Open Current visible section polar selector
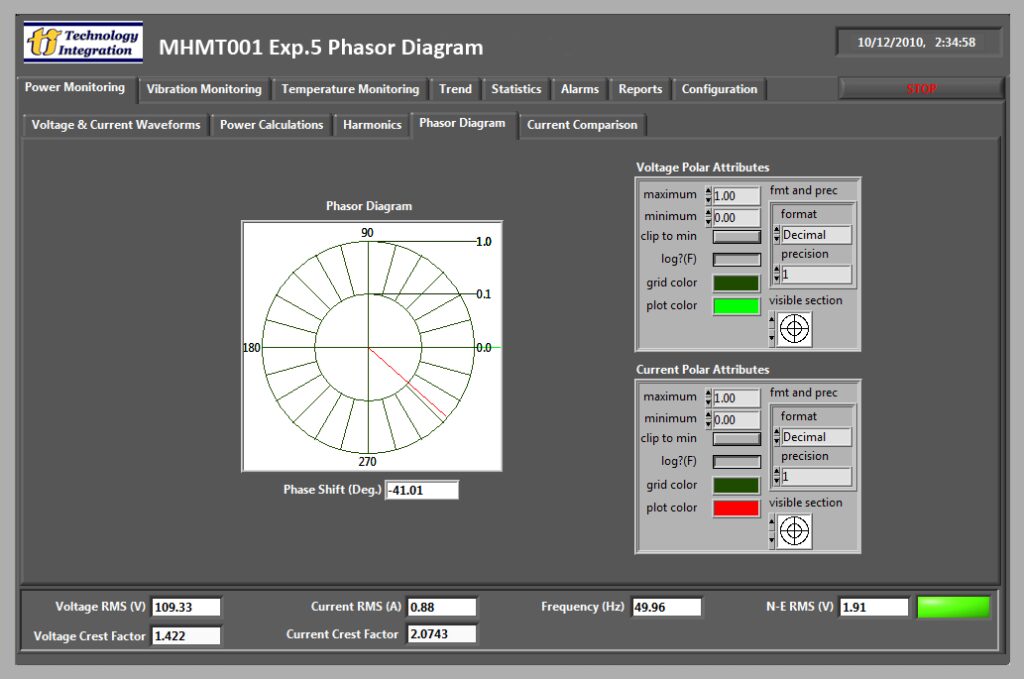Viewport: 1024px width, 679px height. pos(794,531)
